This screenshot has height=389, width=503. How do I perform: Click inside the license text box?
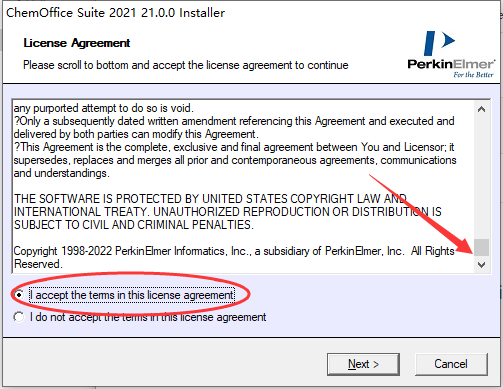point(243,186)
